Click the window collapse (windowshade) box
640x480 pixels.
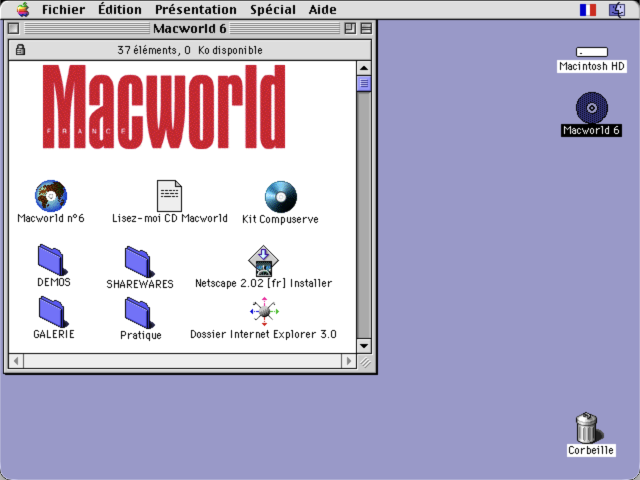coord(366,29)
